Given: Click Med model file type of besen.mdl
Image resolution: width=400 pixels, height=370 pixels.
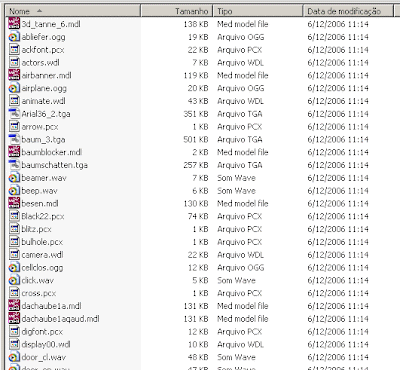Looking at the screenshot, I should point(243,203).
